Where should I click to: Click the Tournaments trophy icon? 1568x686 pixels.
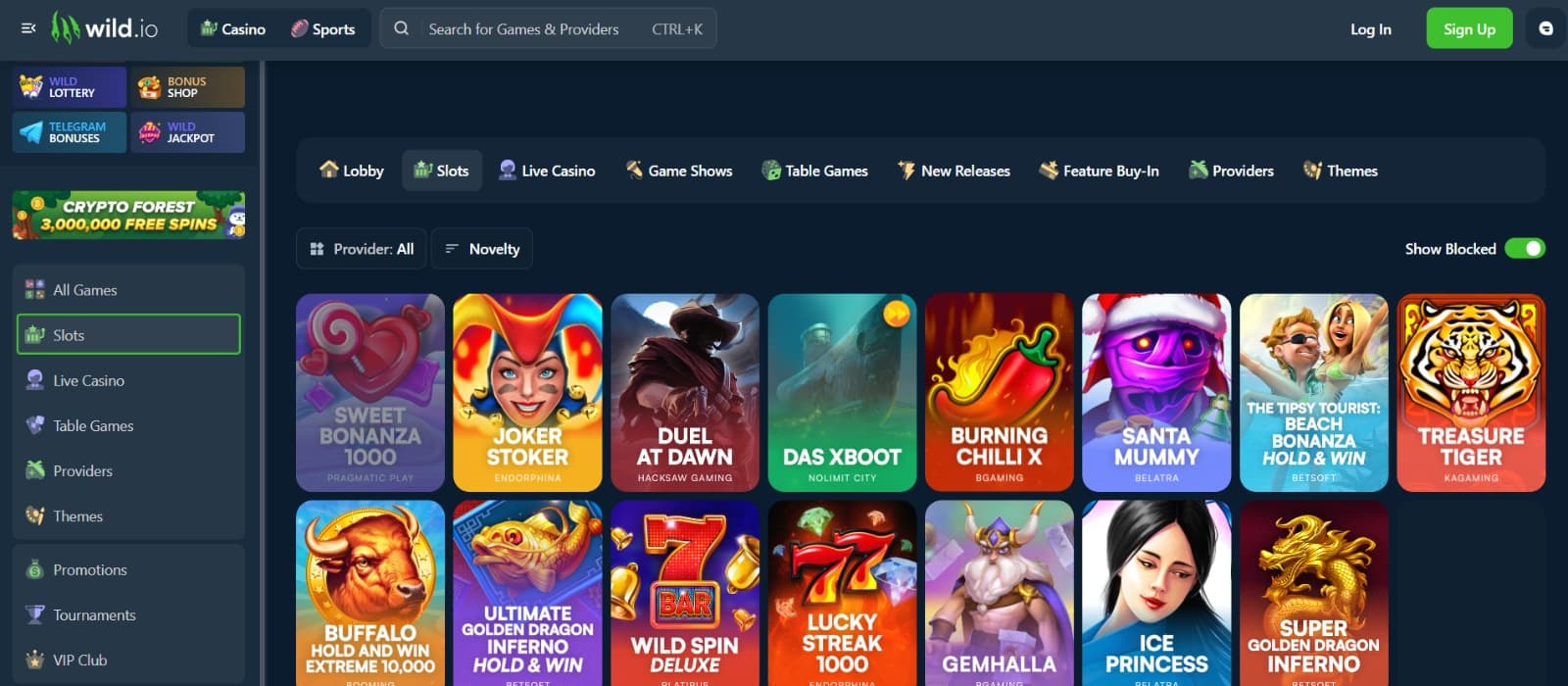point(35,614)
